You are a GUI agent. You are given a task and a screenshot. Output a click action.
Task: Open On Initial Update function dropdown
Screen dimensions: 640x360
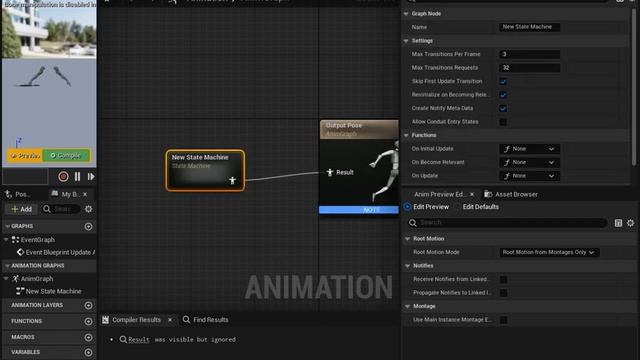tap(529, 149)
